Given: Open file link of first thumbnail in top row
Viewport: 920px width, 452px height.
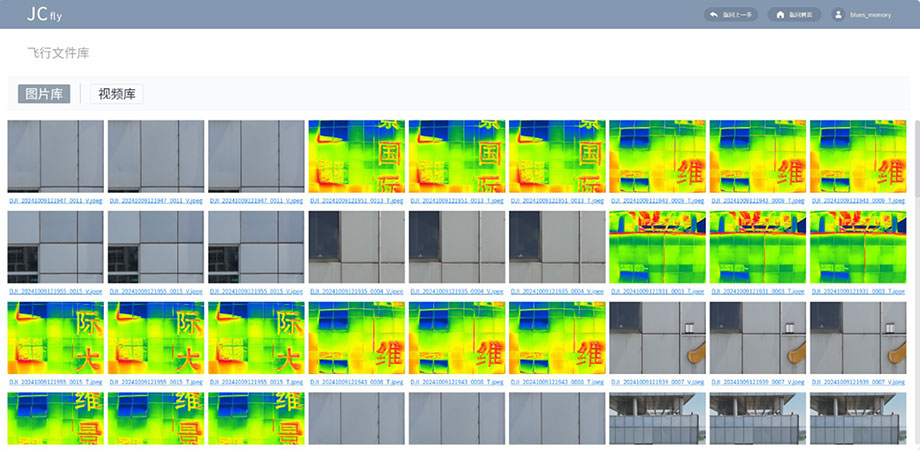Looking at the screenshot, I should click(55, 200).
